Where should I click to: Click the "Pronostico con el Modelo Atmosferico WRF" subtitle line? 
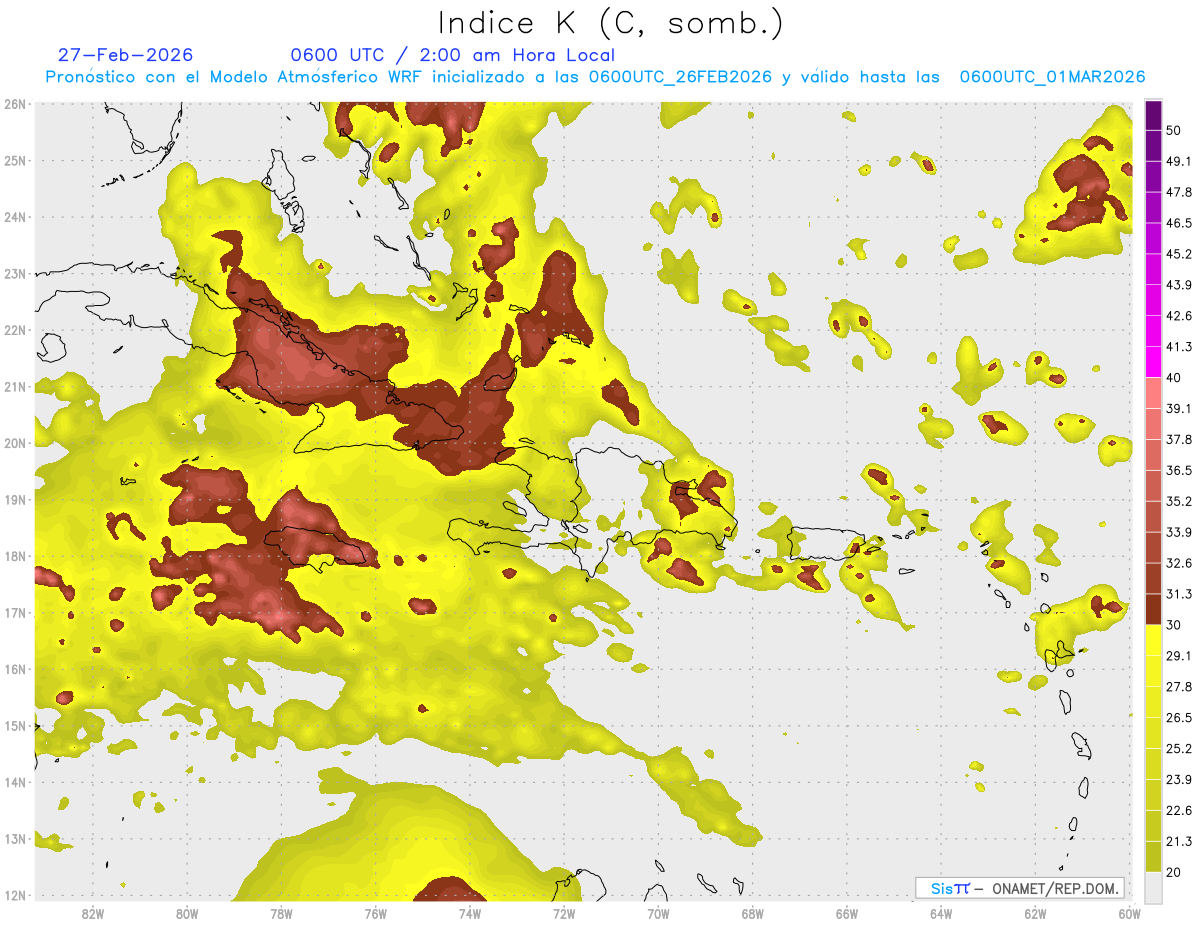[595, 77]
